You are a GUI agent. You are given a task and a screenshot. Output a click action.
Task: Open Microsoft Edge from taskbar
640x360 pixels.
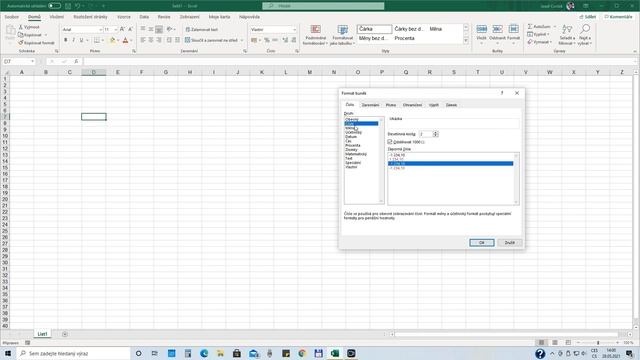point(204,353)
